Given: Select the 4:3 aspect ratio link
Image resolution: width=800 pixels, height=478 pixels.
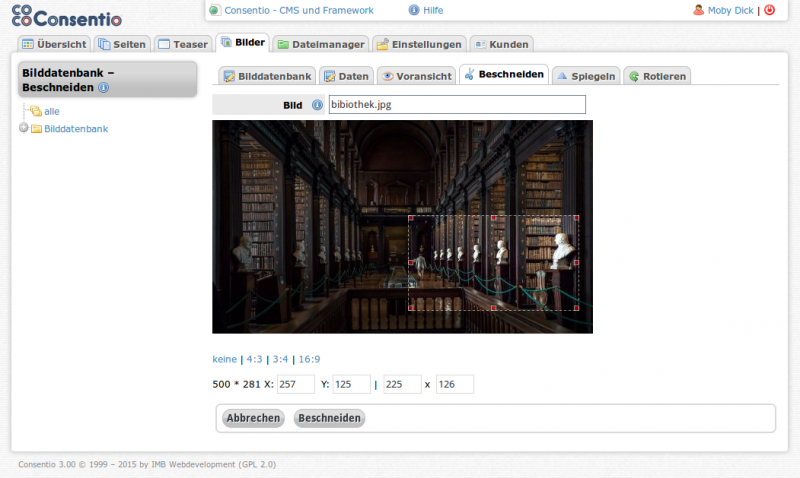Looking at the screenshot, I should point(255,359).
